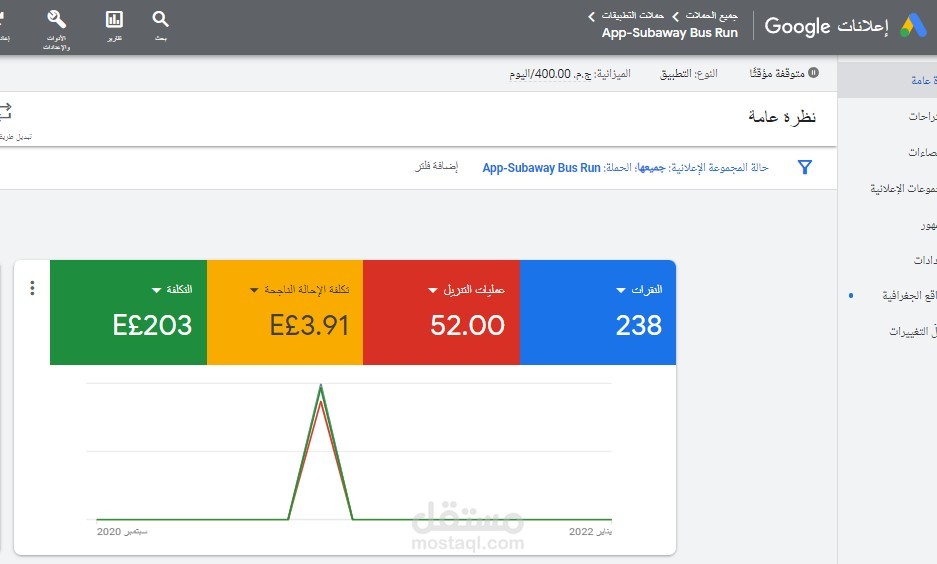The height and width of the screenshot is (564, 937).
Task: Click the يناير 2022 chart axis label
Action: (590, 531)
